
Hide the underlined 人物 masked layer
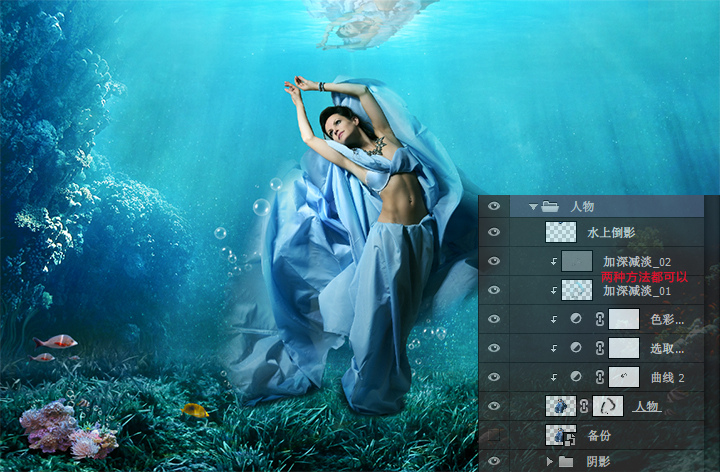coord(494,405)
